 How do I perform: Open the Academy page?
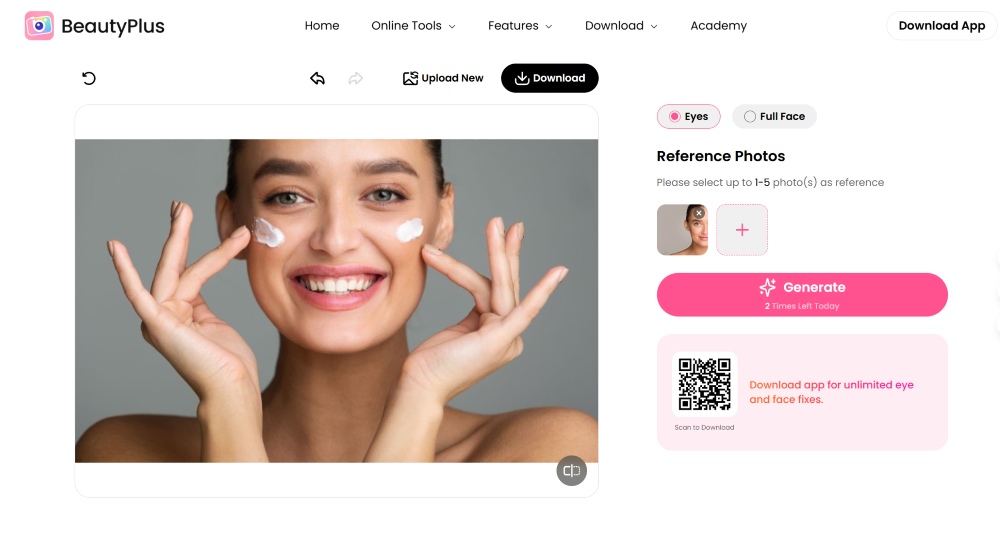pyautogui.click(x=718, y=25)
